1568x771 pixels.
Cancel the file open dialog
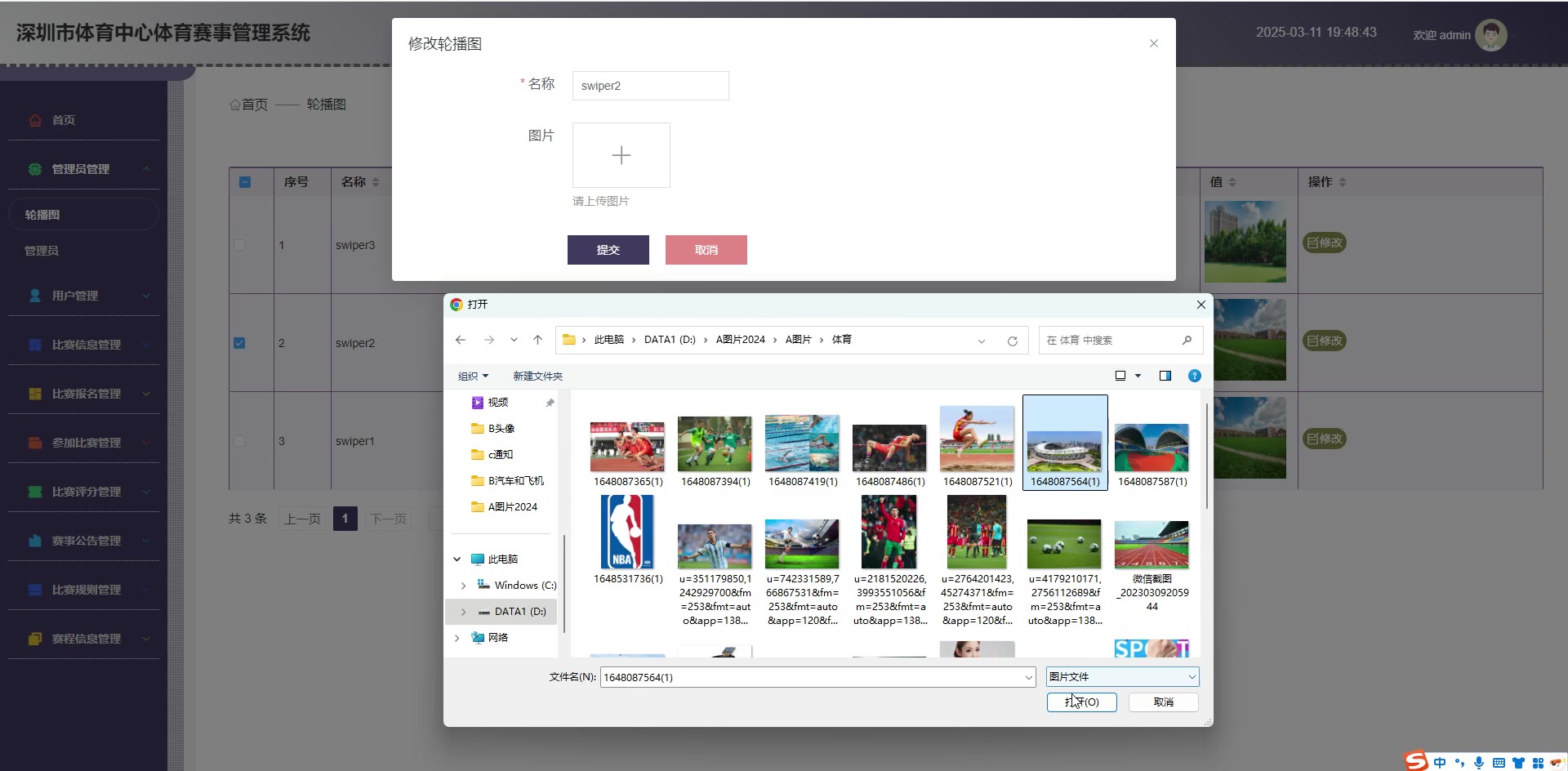click(1164, 702)
